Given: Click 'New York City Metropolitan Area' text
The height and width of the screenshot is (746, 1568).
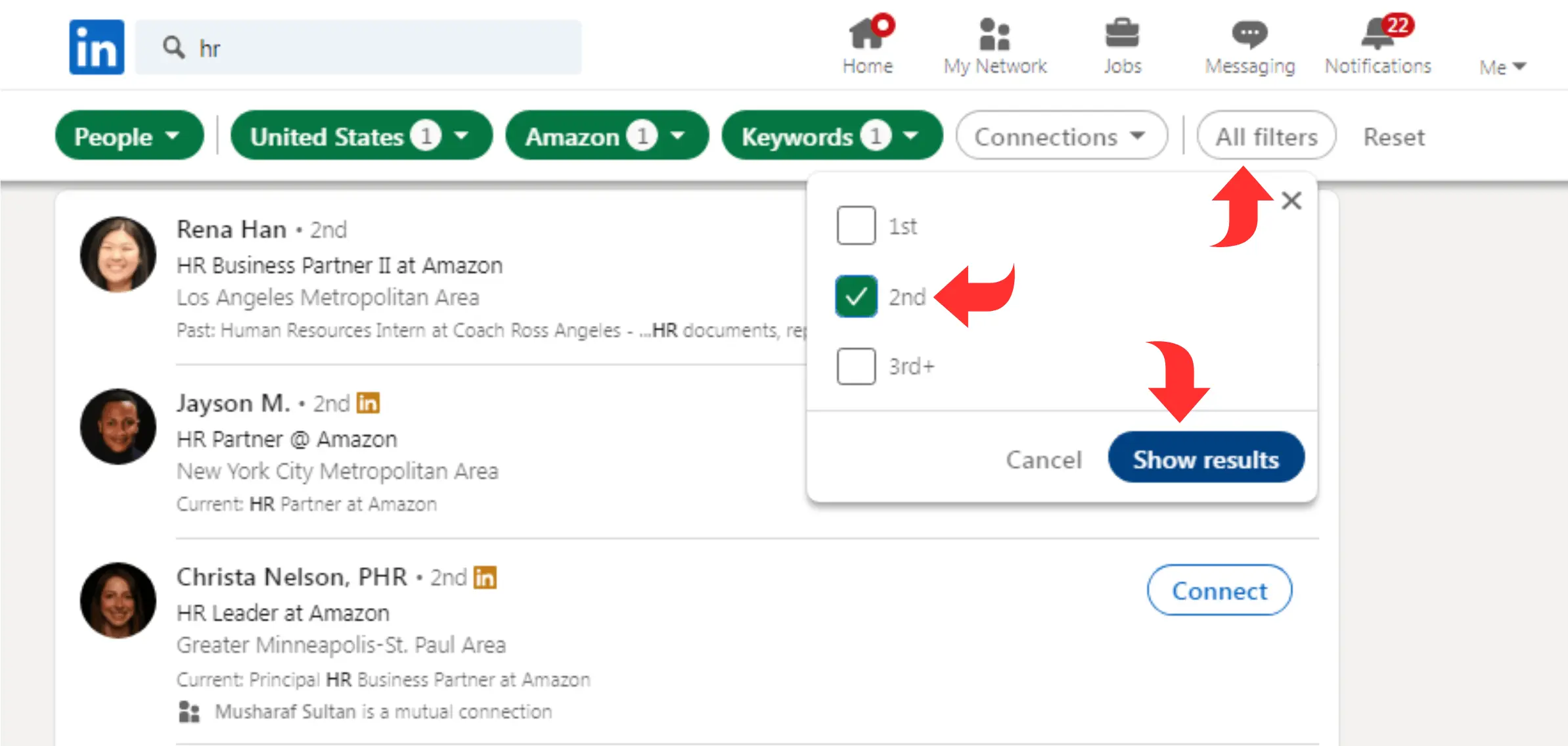Looking at the screenshot, I should coord(337,471).
